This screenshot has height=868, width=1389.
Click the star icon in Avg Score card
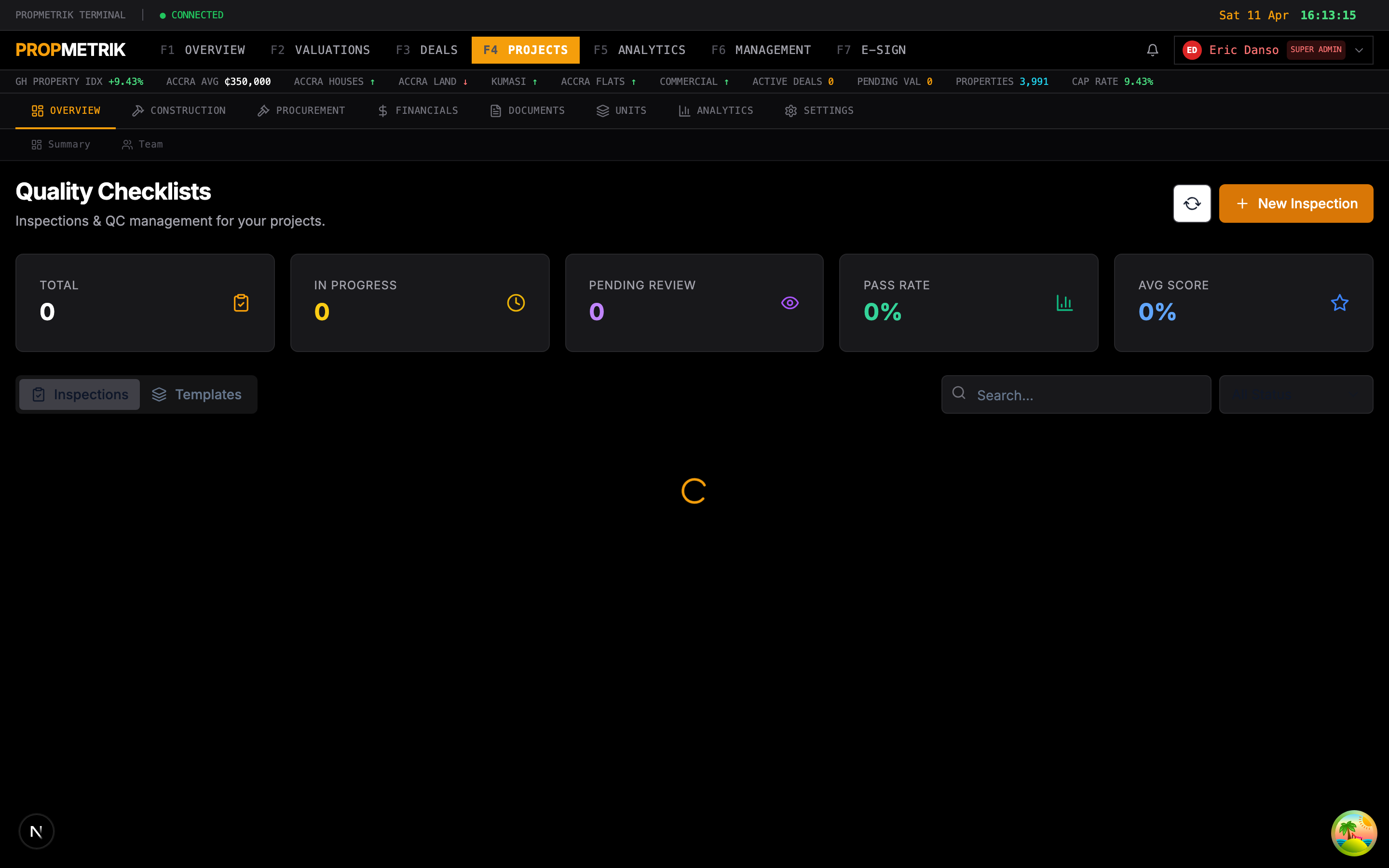point(1339,302)
